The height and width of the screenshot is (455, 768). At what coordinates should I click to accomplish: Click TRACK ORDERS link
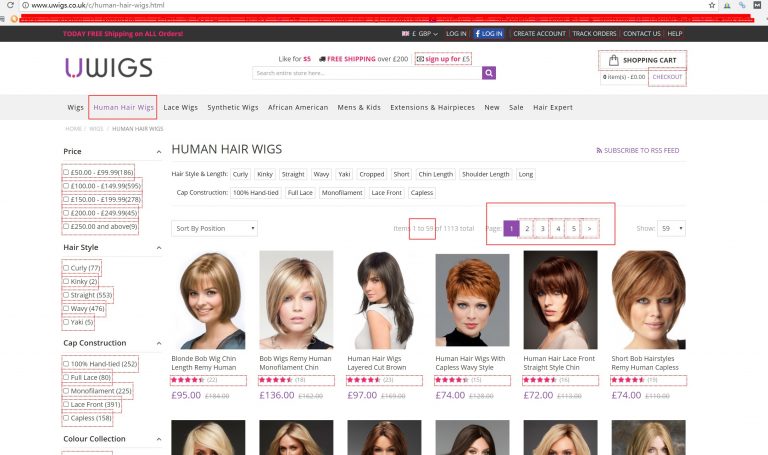point(594,34)
